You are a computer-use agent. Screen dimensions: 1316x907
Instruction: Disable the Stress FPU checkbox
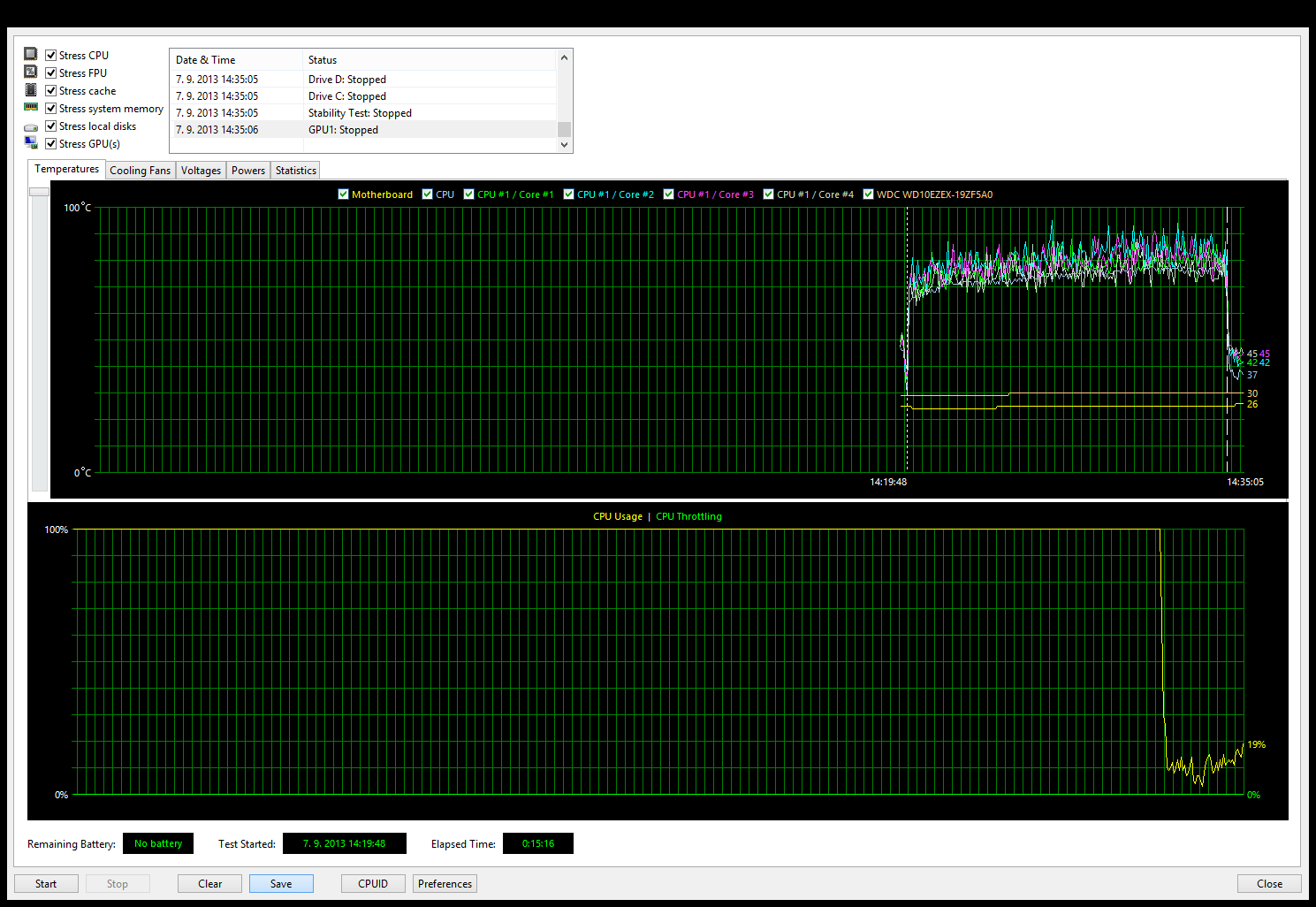pos(51,73)
